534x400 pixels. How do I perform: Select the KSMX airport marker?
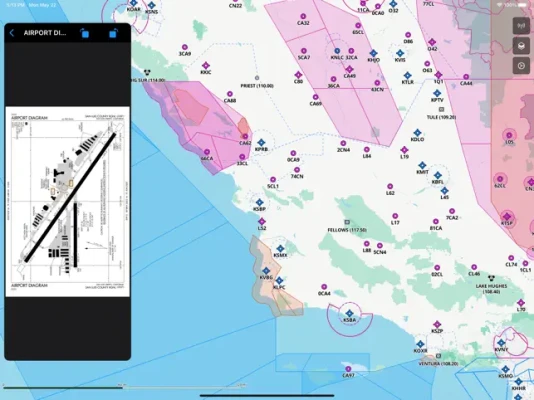[x=280, y=249]
